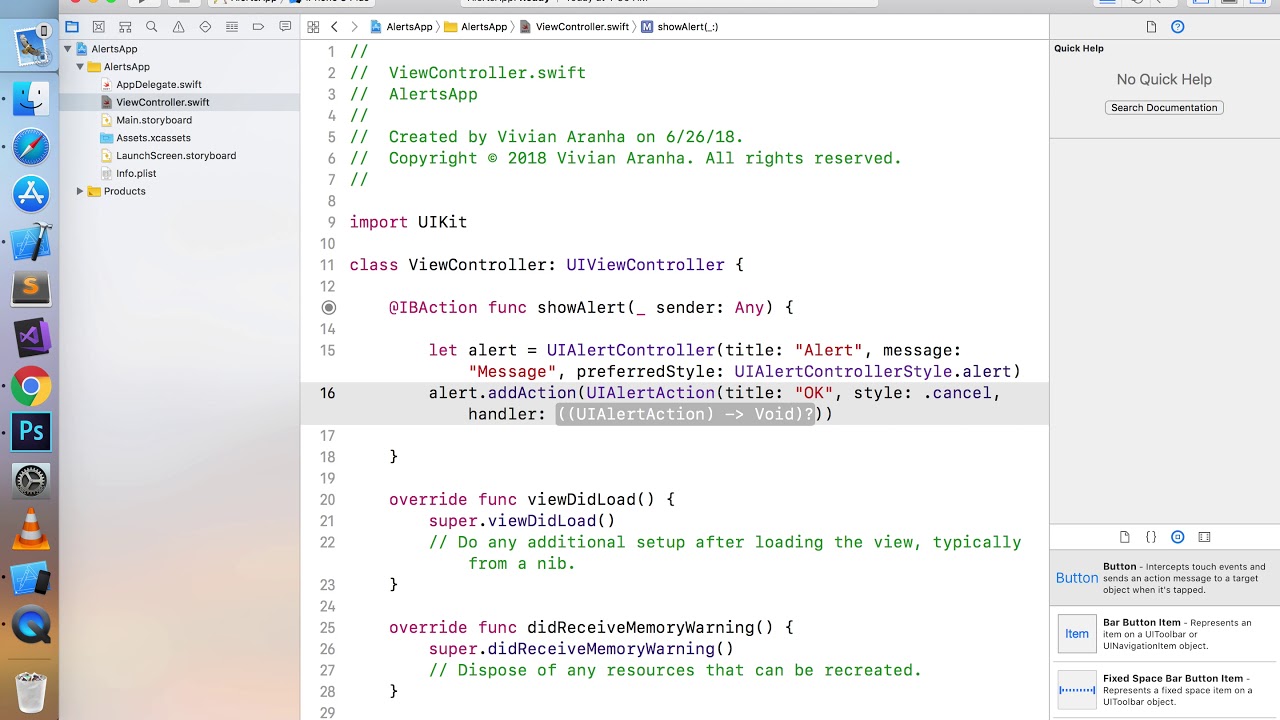Click the IBAction connection circle on line 13
Screen dimensions: 1280x720
pyautogui.click(x=329, y=308)
